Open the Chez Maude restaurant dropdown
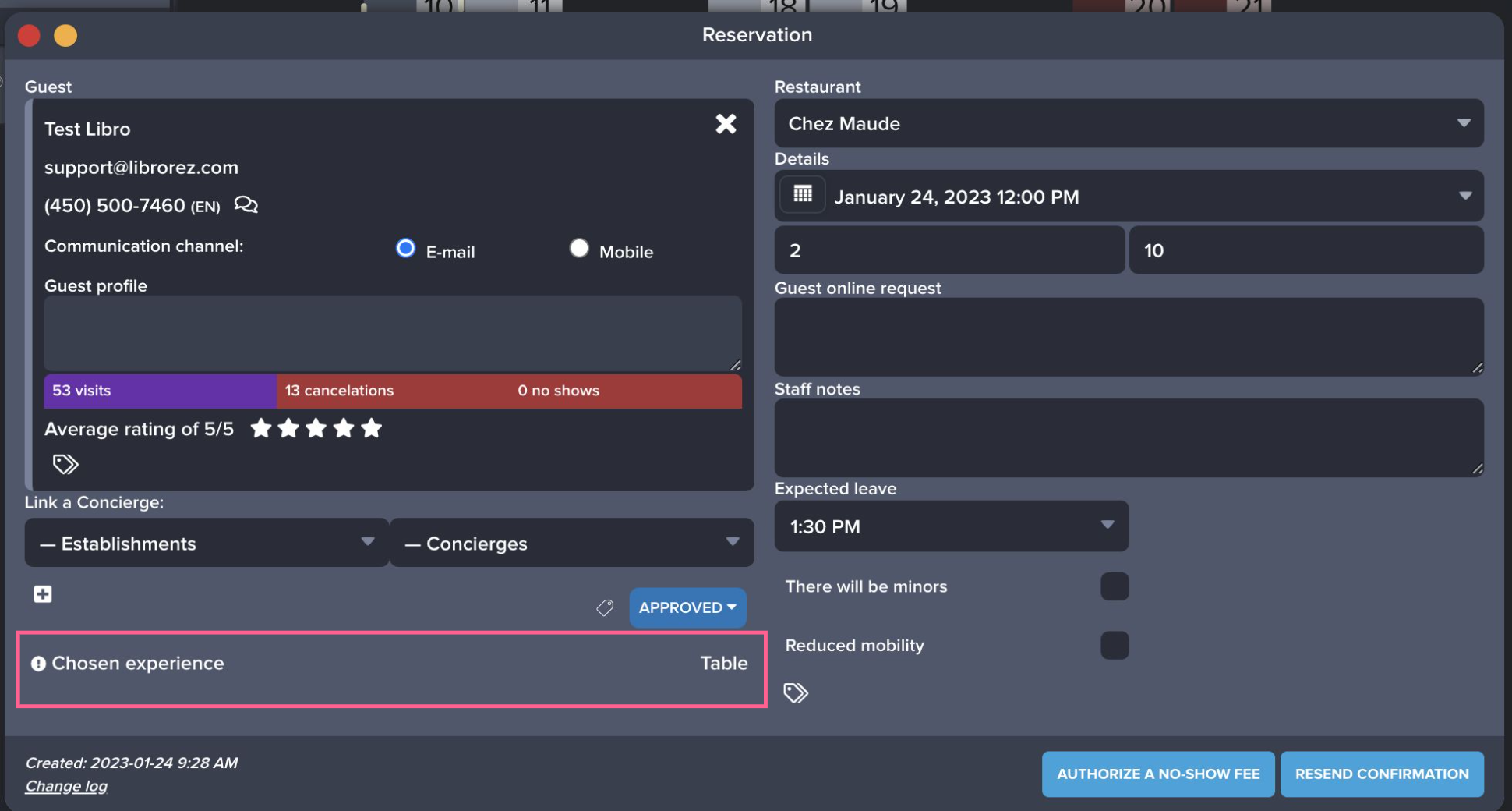This screenshot has width=1512, height=811. click(x=1129, y=123)
